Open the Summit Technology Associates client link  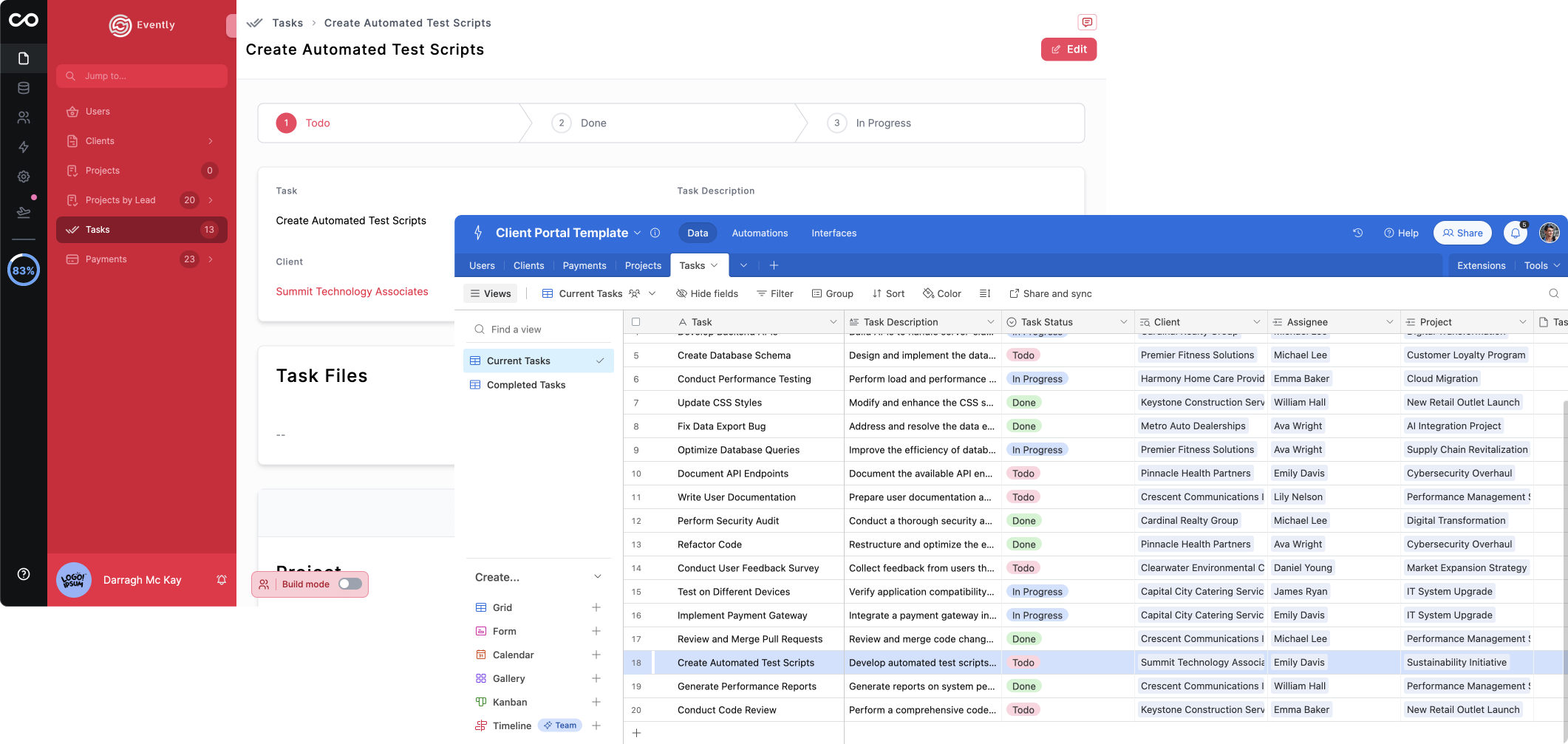[x=352, y=292]
